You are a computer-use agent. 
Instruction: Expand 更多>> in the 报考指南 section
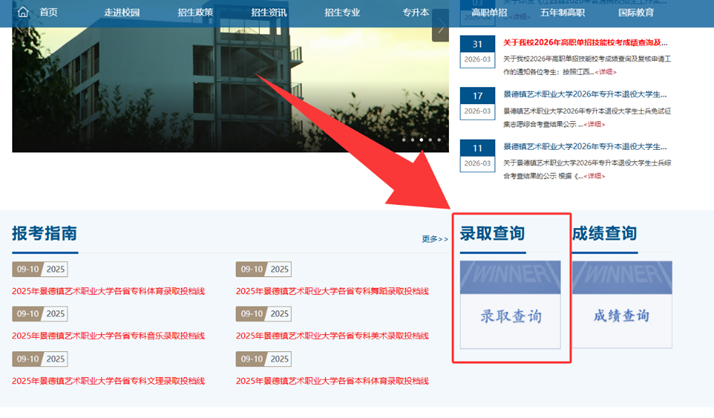434,239
